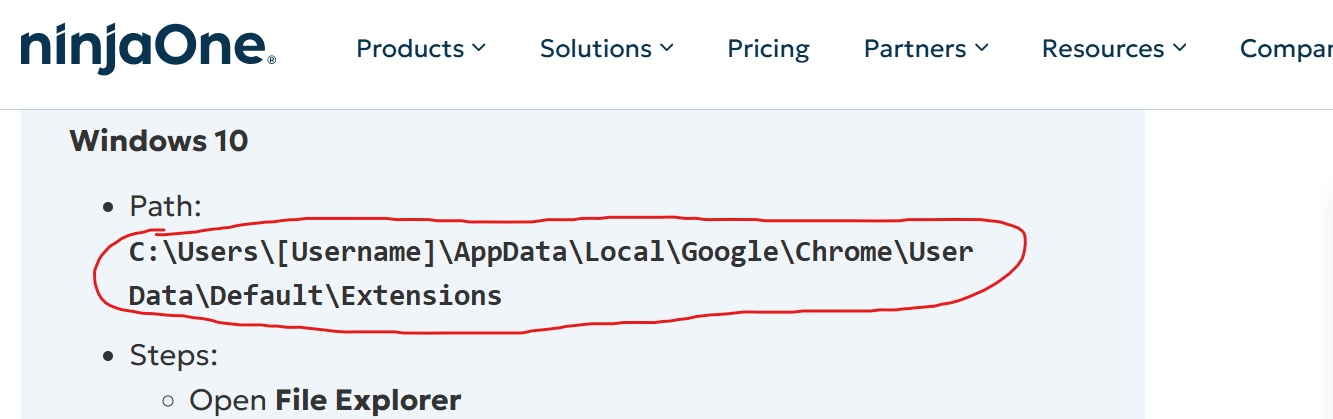Expand the chevron beside Resources
Viewport: 1333px width, 419px height.
tap(1180, 48)
